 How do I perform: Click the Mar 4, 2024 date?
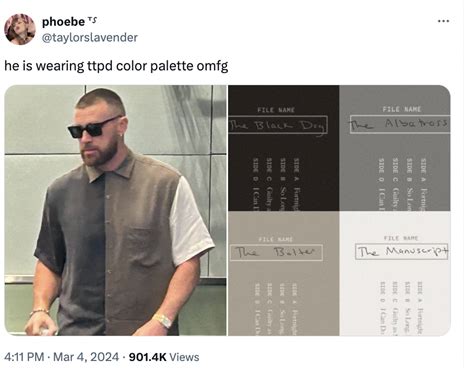(86, 357)
